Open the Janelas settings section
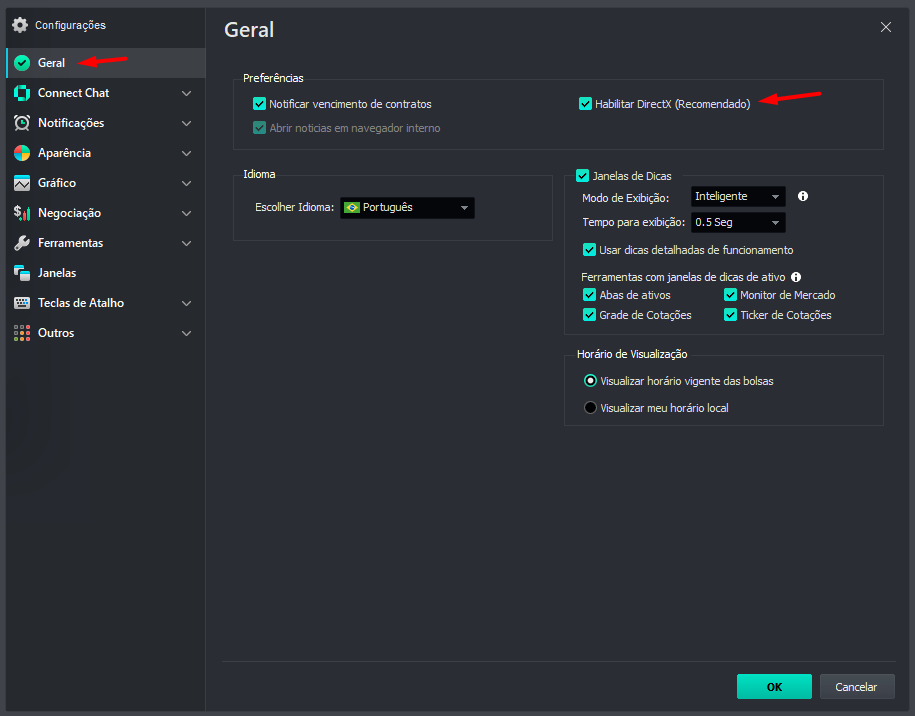Screen dimensions: 915x716 coord(106,273)
